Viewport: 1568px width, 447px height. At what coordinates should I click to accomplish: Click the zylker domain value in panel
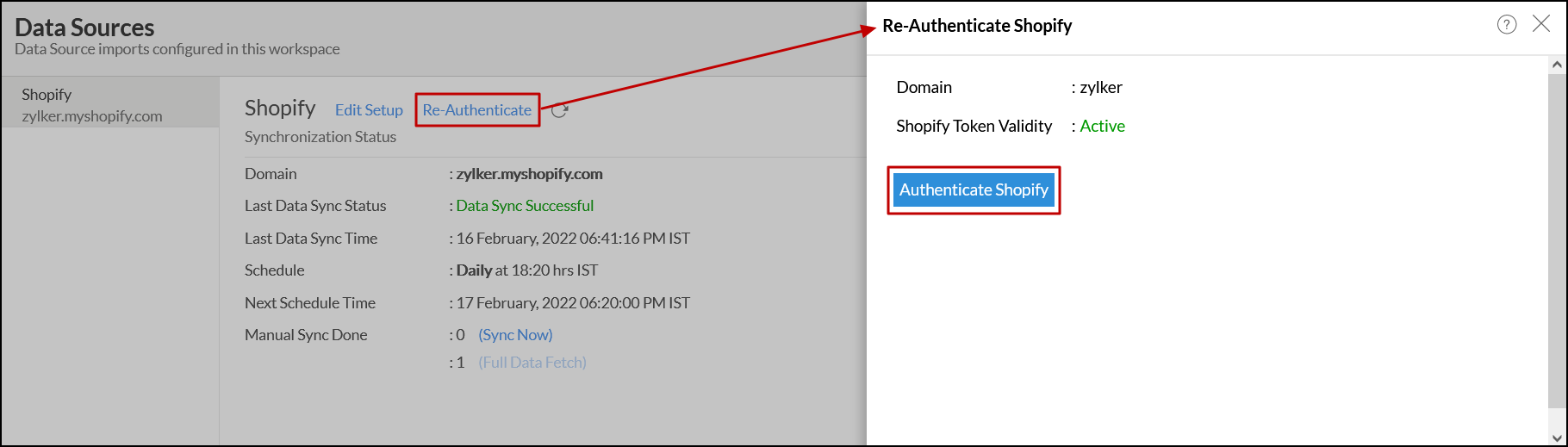(1100, 87)
